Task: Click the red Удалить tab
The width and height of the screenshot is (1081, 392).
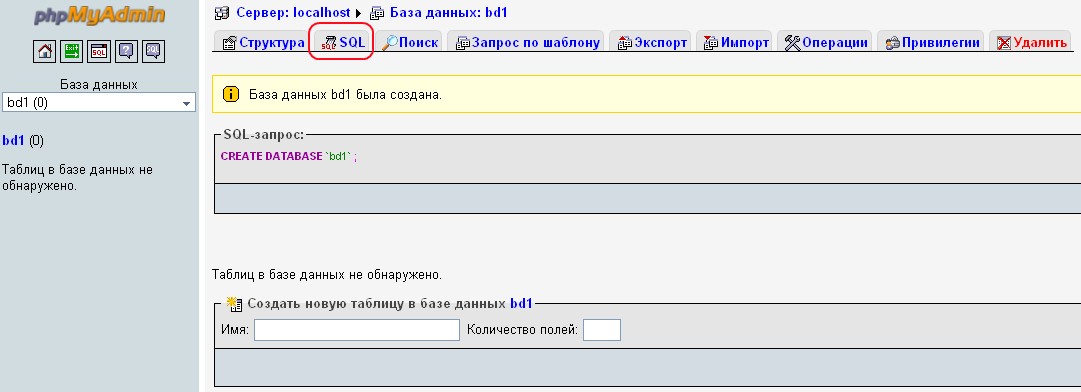Action: pyautogui.click(x=1031, y=42)
